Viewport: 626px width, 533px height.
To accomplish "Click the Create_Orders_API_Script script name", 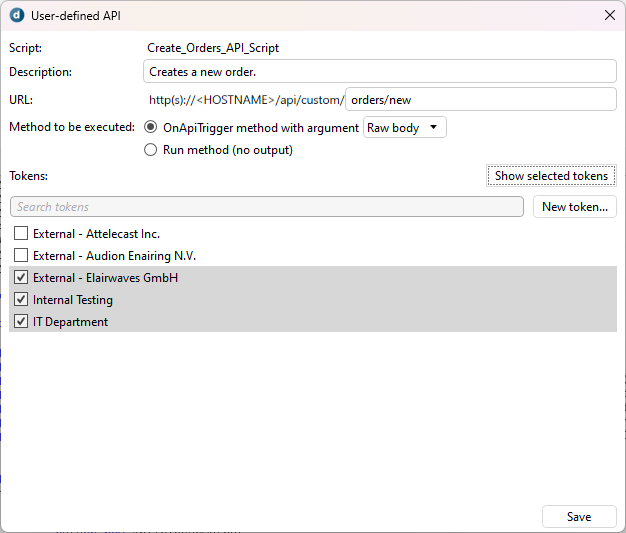I will [x=213, y=48].
